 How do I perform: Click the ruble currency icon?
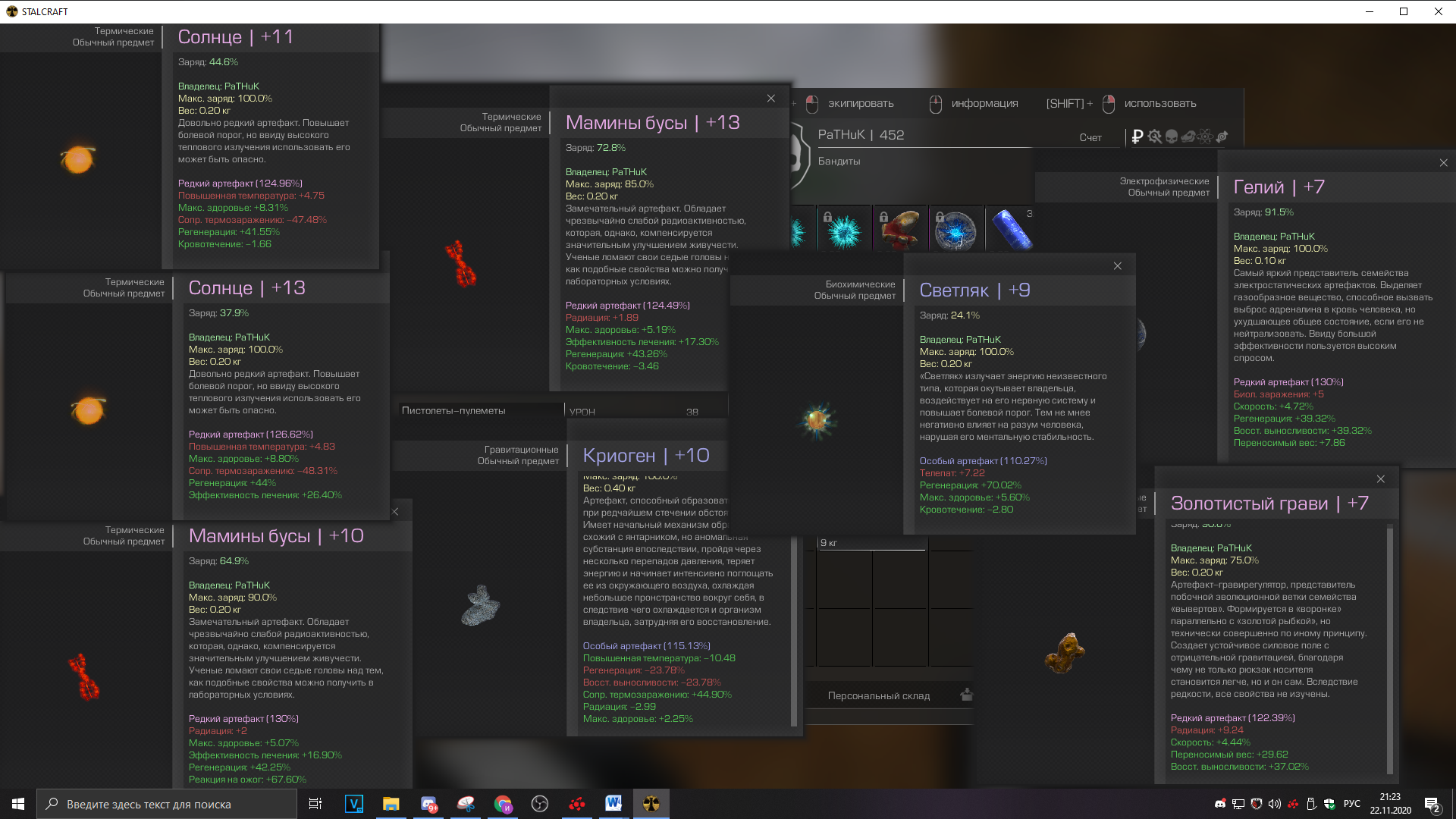click(1137, 136)
